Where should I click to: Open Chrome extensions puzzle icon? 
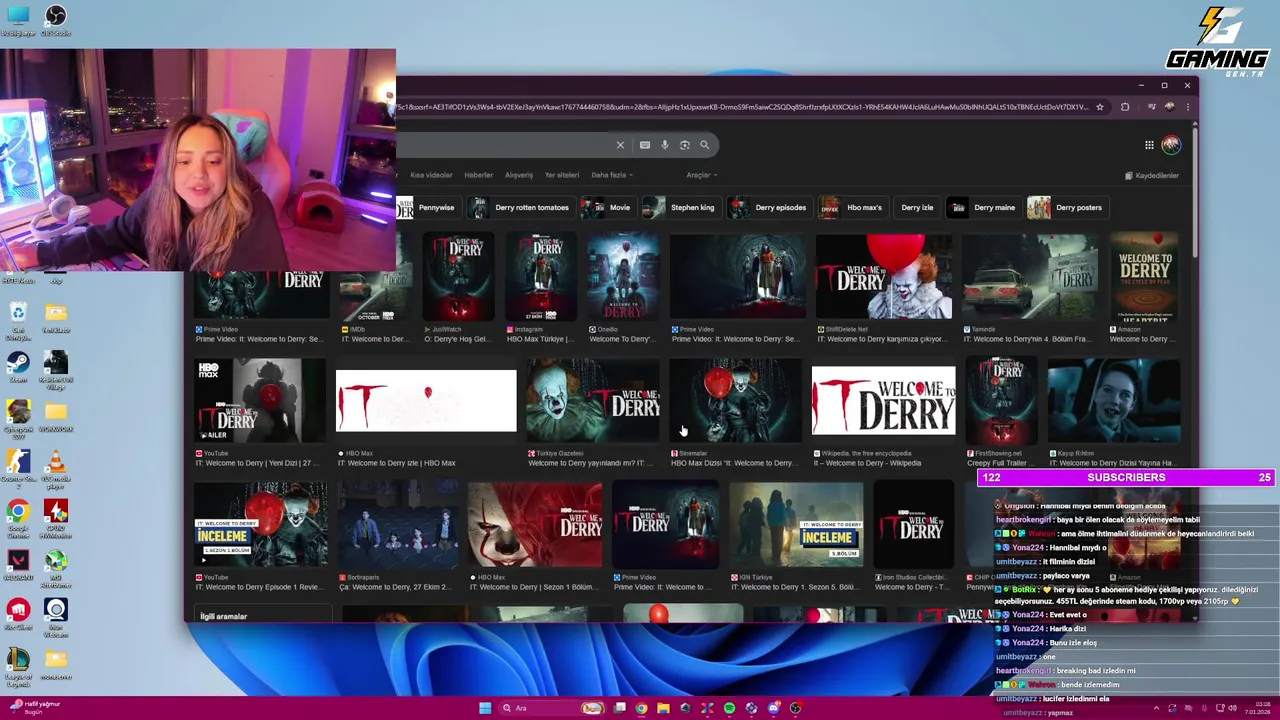tap(1125, 107)
